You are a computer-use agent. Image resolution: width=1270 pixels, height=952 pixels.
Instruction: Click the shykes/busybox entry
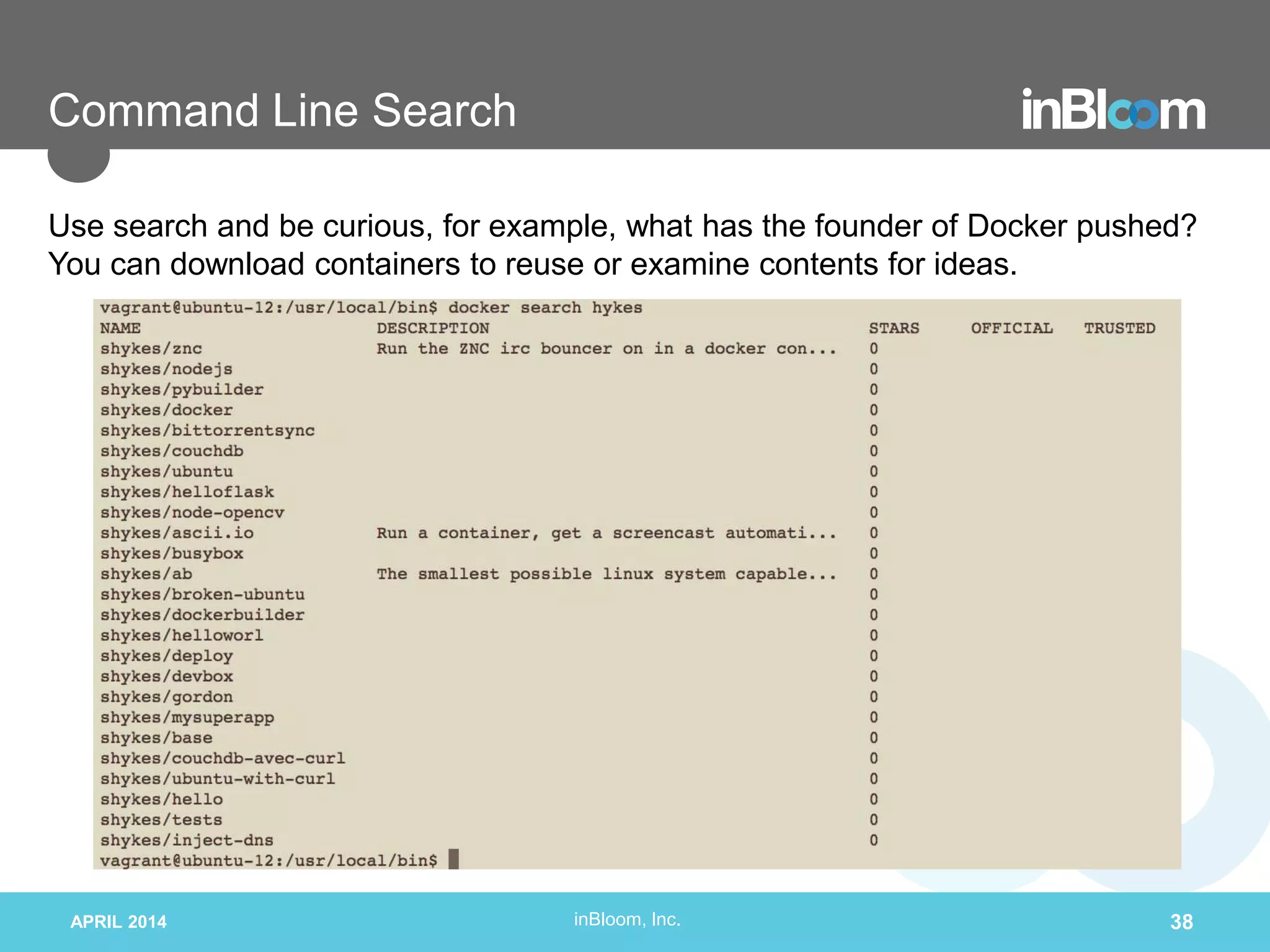[x=172, y=553]
